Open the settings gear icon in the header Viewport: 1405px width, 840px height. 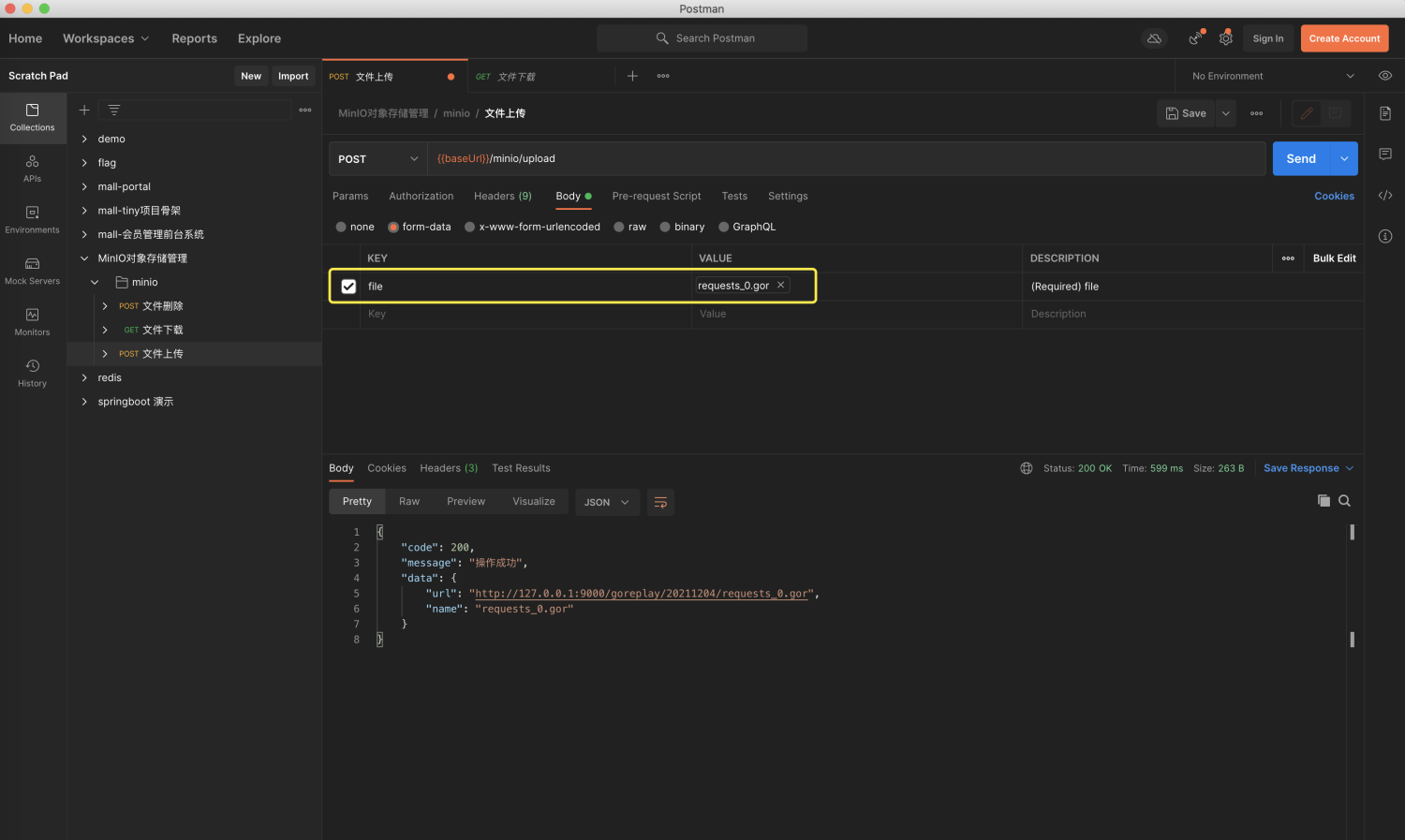tap(1226, 38)
